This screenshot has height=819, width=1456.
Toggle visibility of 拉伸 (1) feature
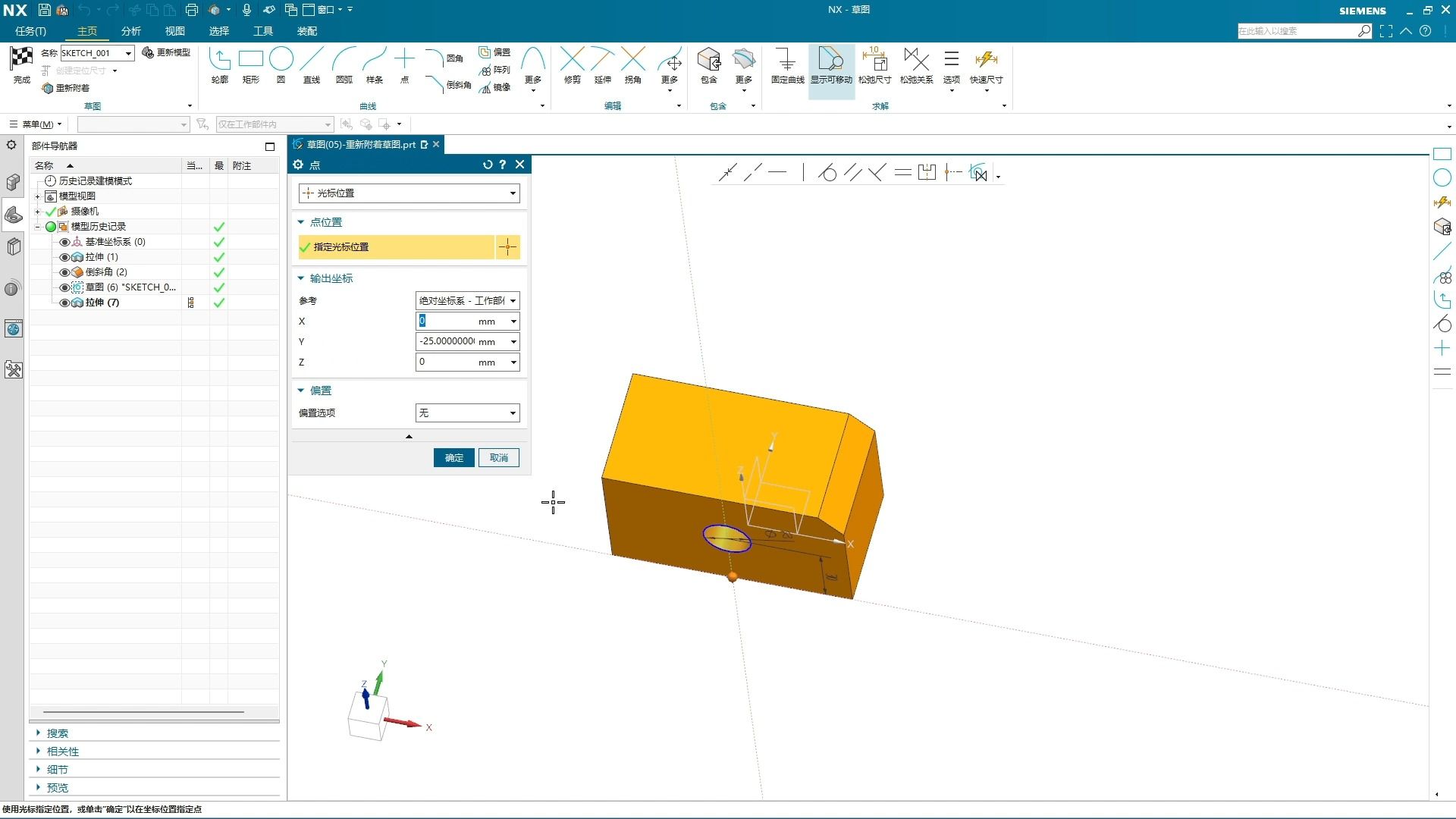tap(64, 257)
